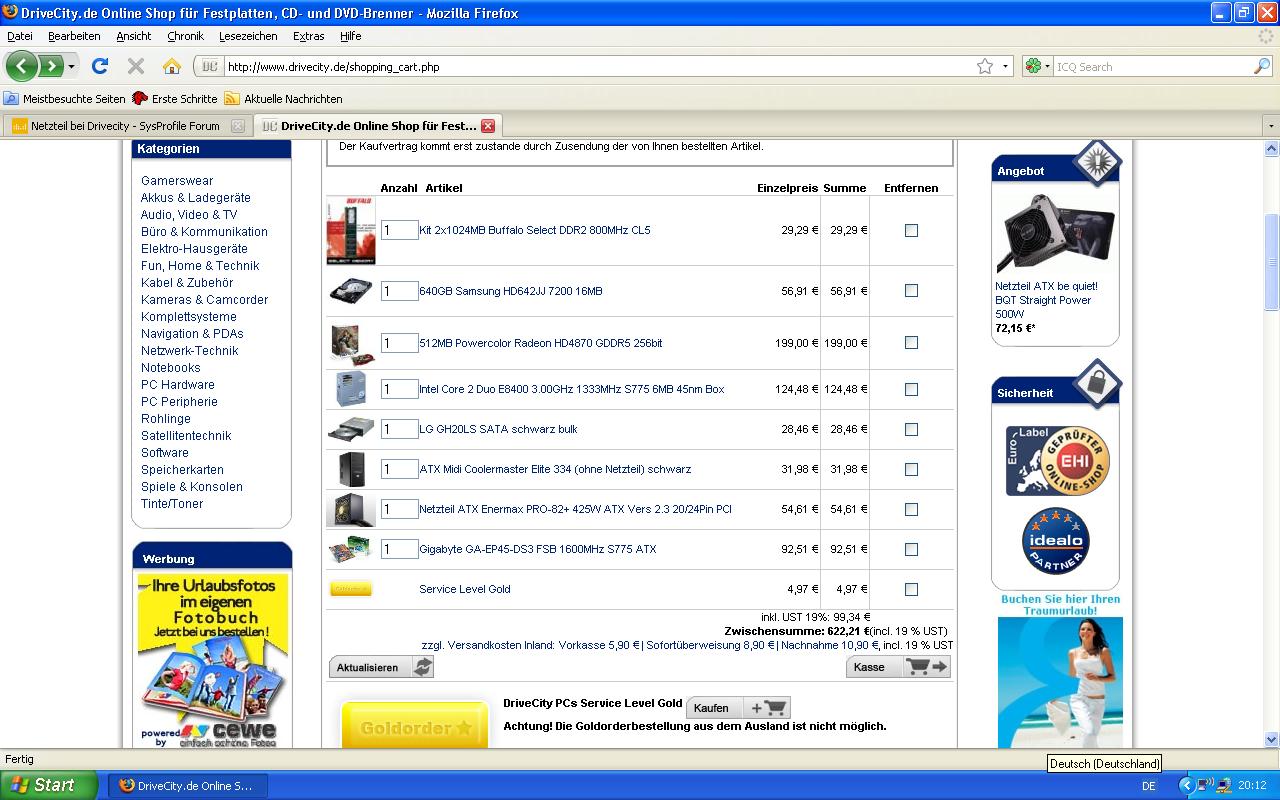The height and width of the screenshot is (800, 1280).
Task: Open the Home page icon
Action: (x=172, y=67)
